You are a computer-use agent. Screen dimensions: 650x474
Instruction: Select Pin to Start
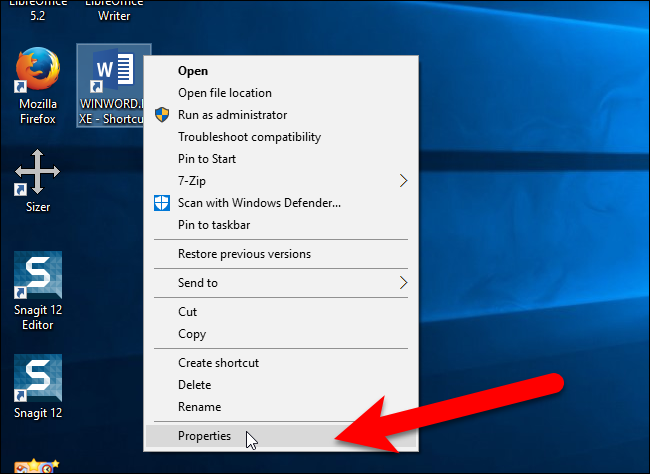[206, 159]
